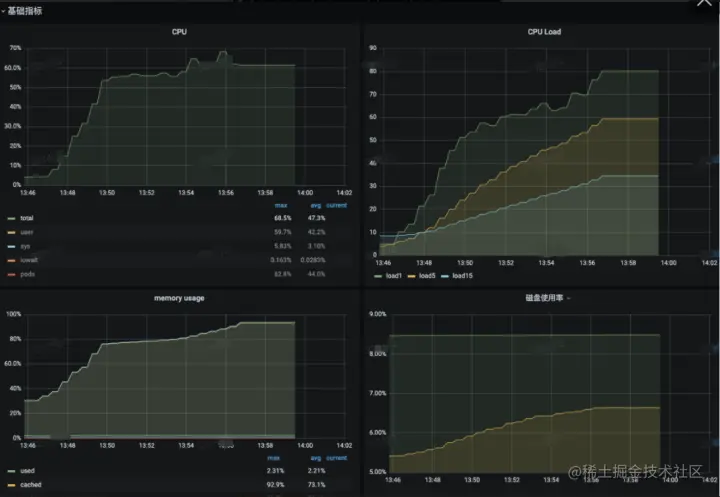720x497 pixels.
Task: Open the CPU Load panel title menu
Action: [544, 32]
